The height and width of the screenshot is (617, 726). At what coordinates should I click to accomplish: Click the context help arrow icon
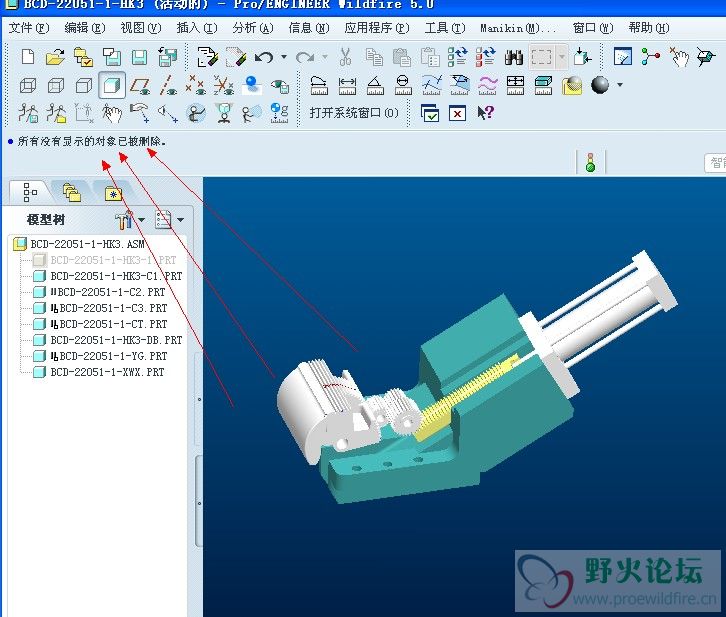(486, 112)
